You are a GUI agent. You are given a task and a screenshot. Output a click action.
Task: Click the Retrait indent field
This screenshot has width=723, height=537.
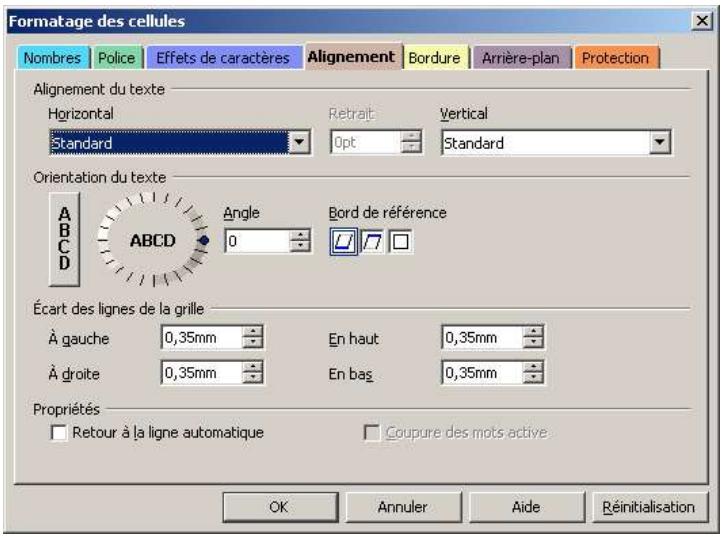(x=365, y=142)
